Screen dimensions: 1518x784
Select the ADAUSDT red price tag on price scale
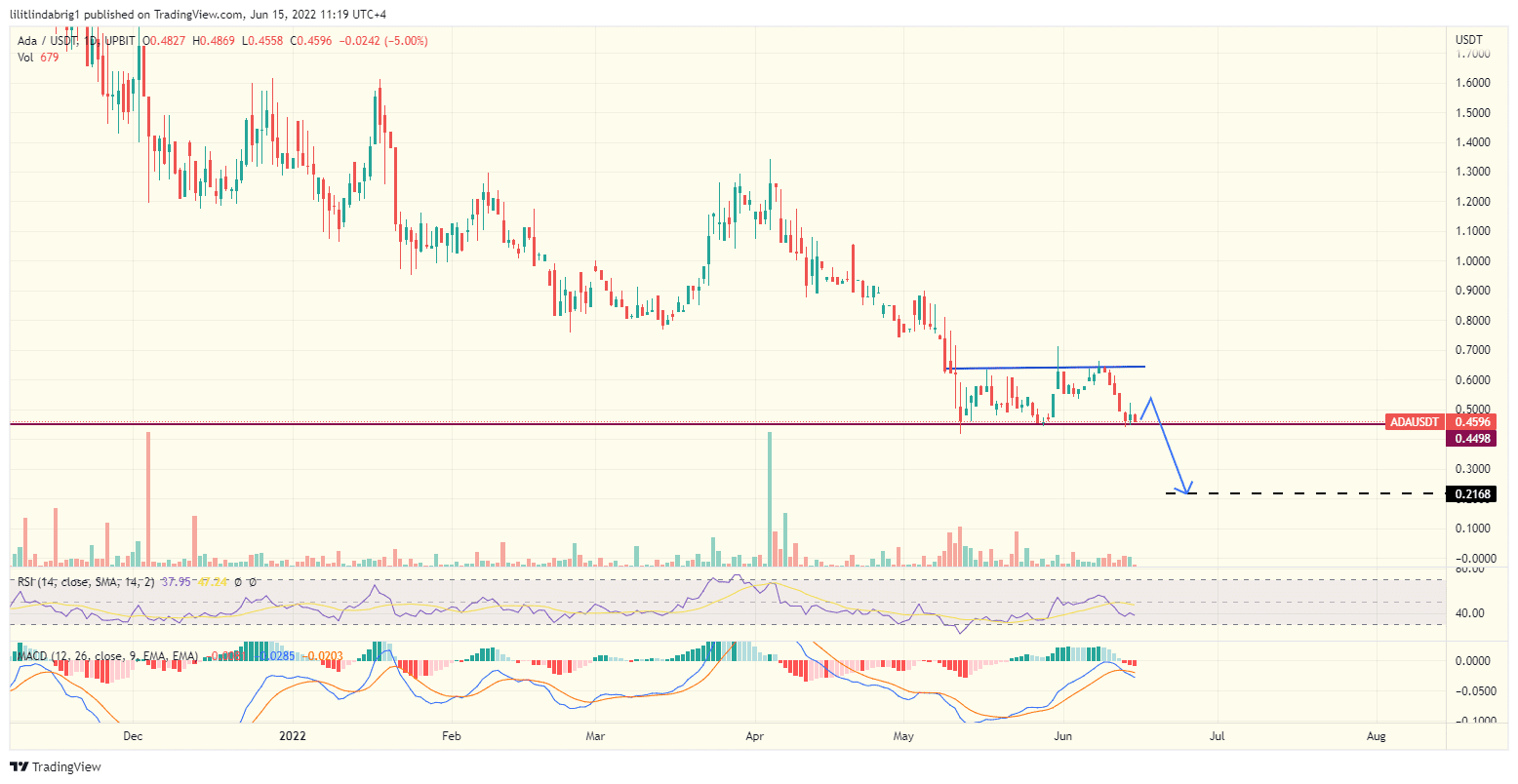tap(1414, 422)
